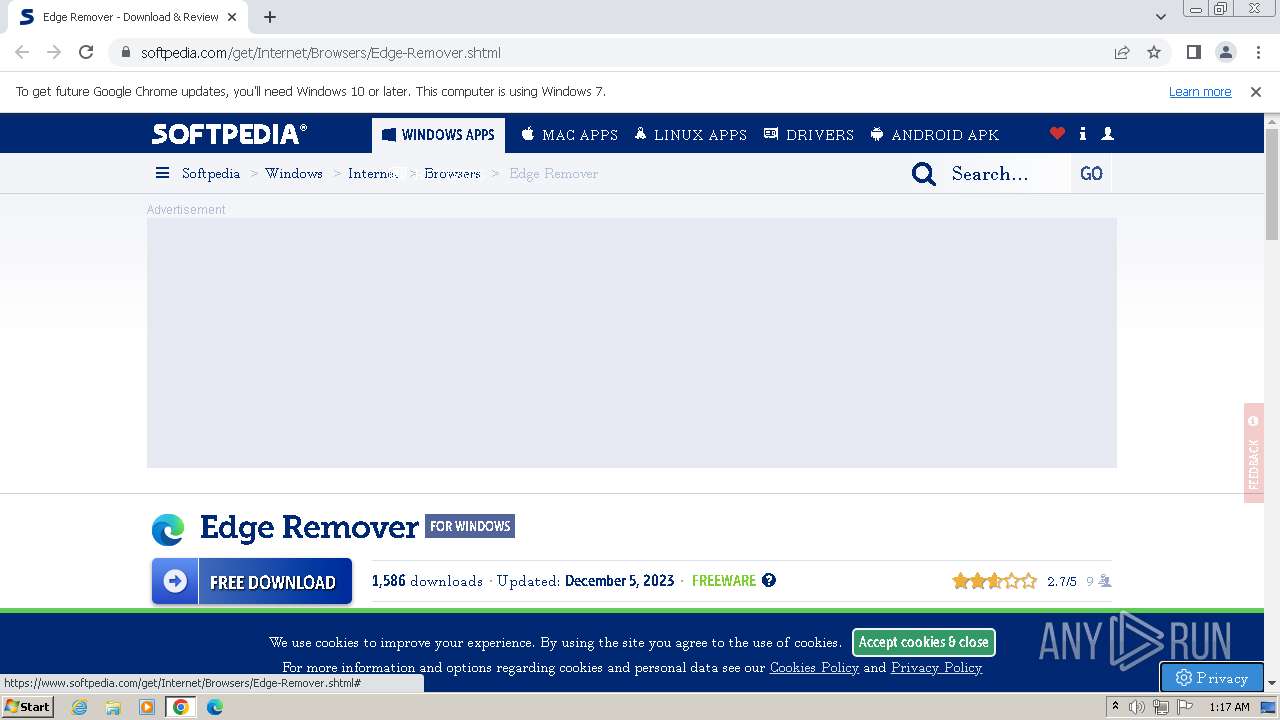Share this page icon in address bar
The width and height of the screenshot is (1280, 720).
click(1122, 53)
